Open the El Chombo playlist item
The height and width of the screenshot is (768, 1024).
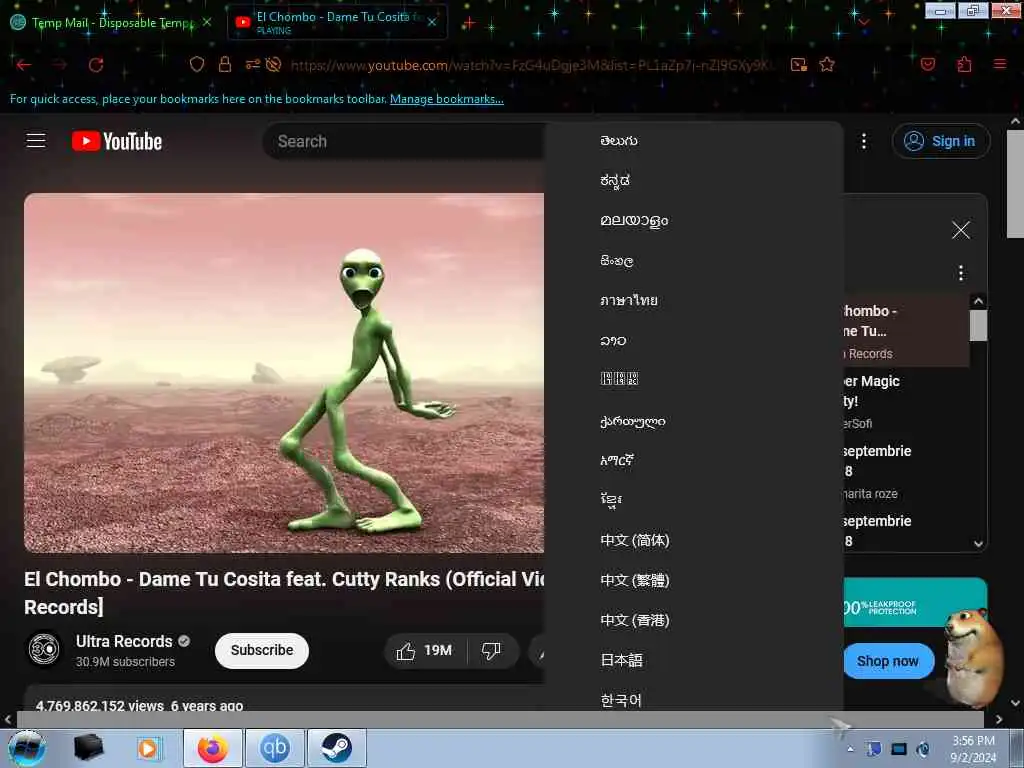[x=906, y=330]
